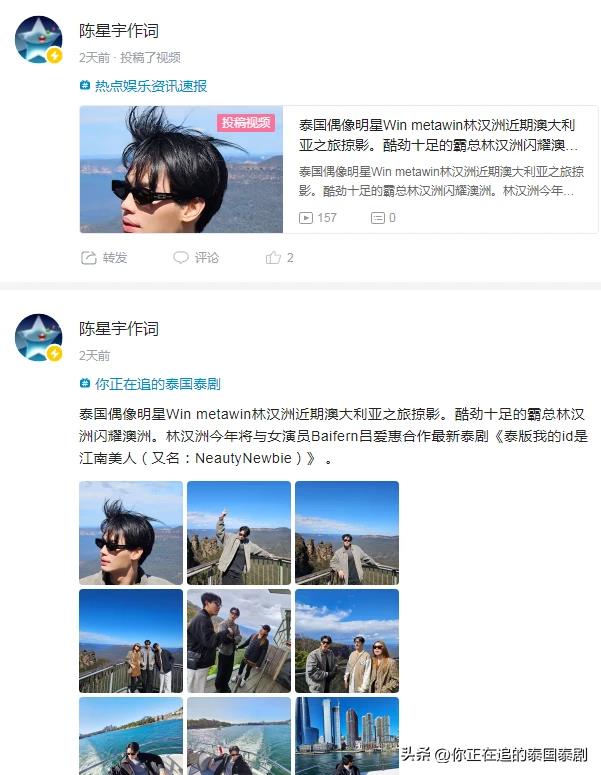Click the hashtag icon beside 你正在追的泰国泰剧

(85, 384)
